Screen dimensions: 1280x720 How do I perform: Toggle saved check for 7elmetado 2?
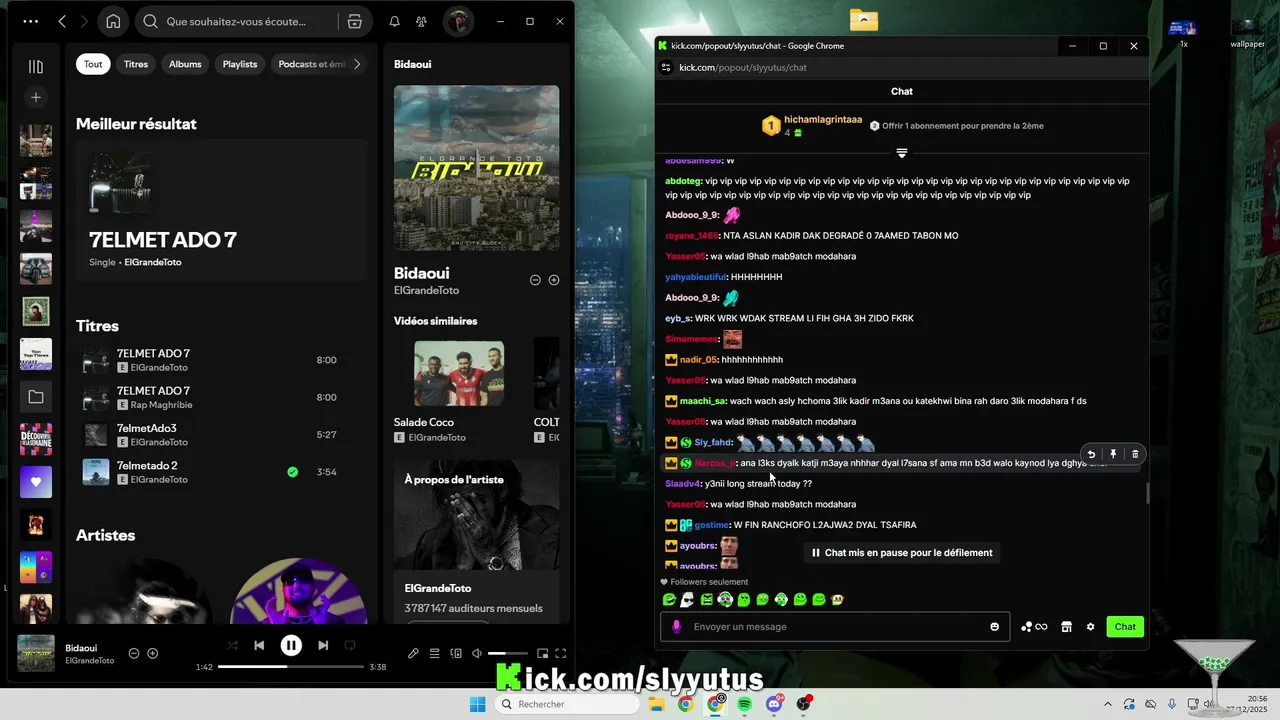point(292,472)
